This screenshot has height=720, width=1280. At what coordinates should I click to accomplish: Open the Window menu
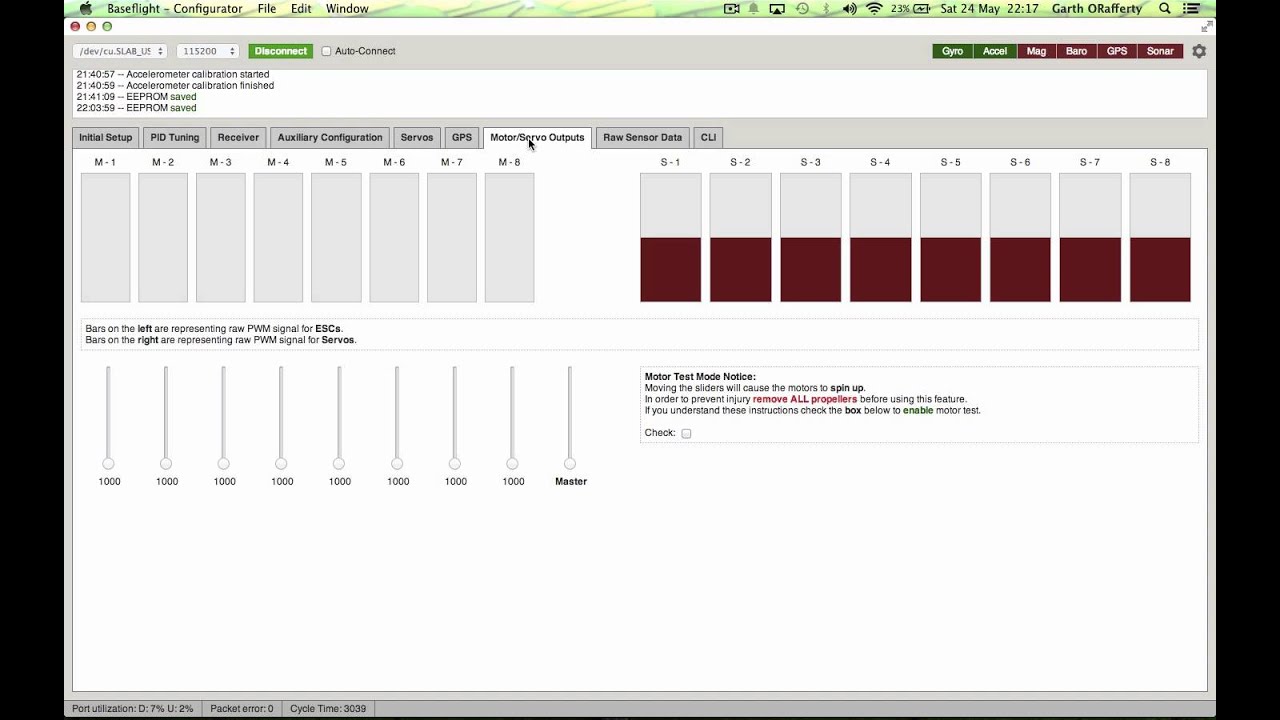coord(347,8)
